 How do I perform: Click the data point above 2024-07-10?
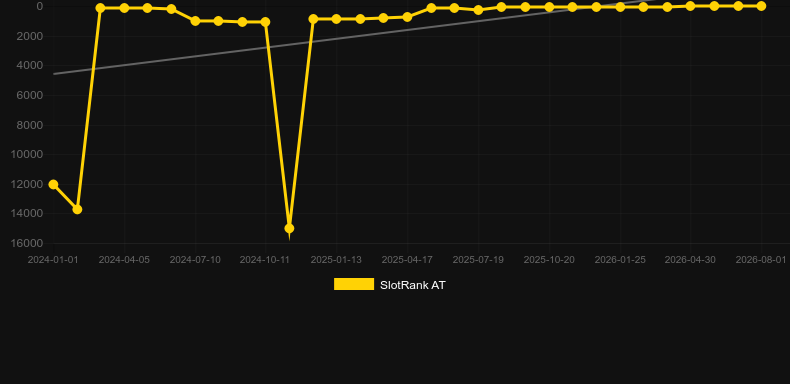tap(195, 21)
